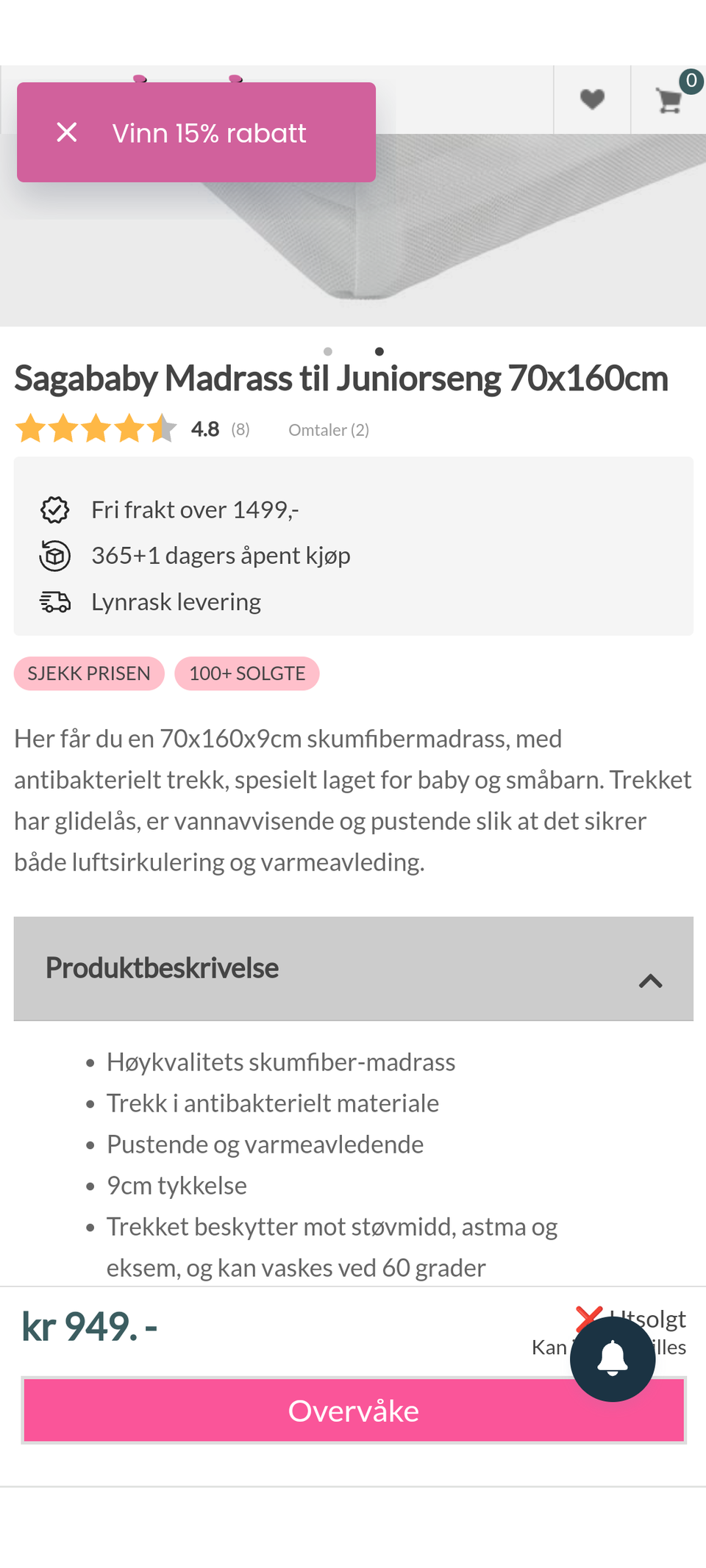Open the wishlist heart icon
The width and height of the screenshot is (706, 1568).
tap(592, 99)
